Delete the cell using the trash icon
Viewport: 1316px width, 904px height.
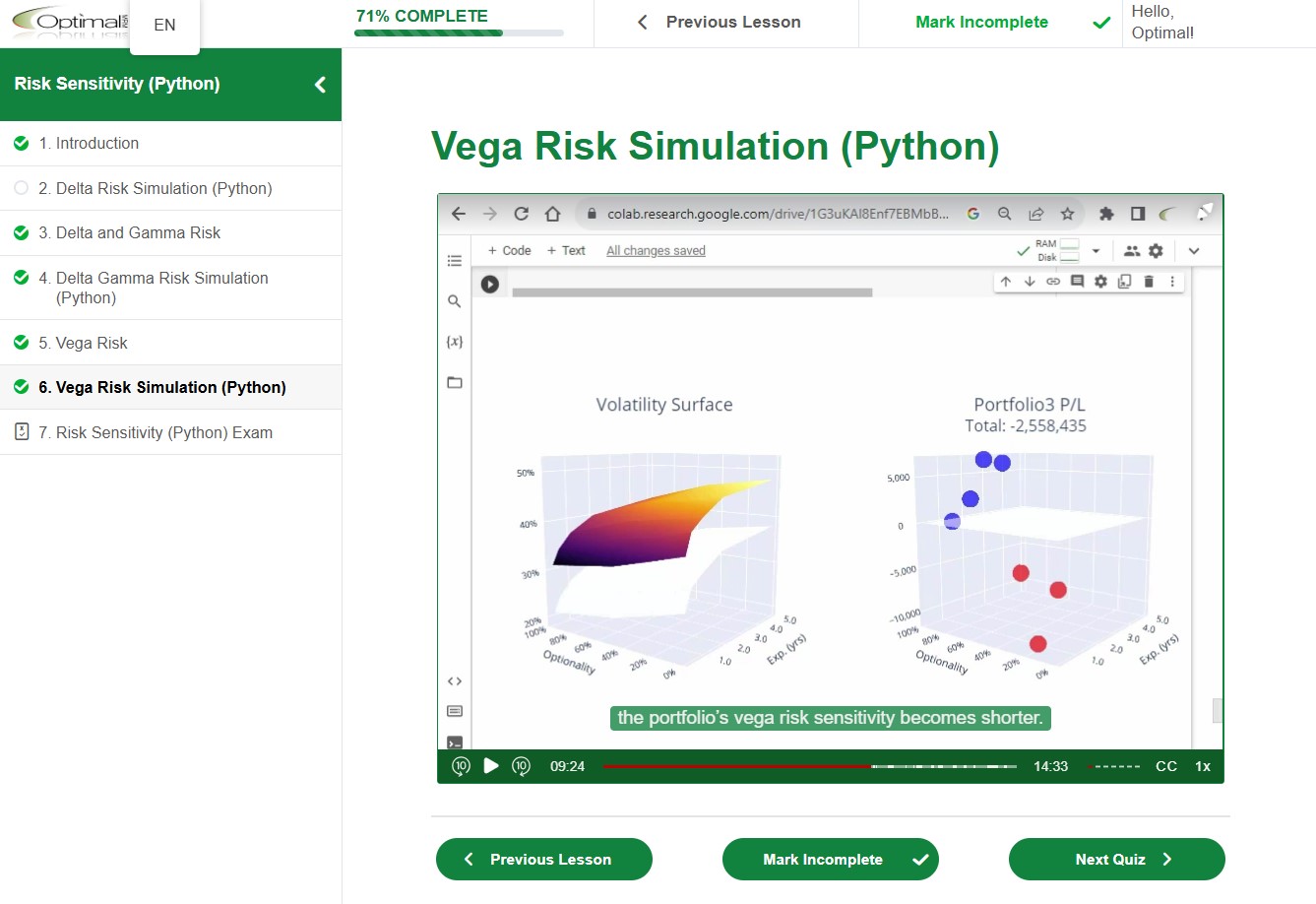coord(1149,281)
